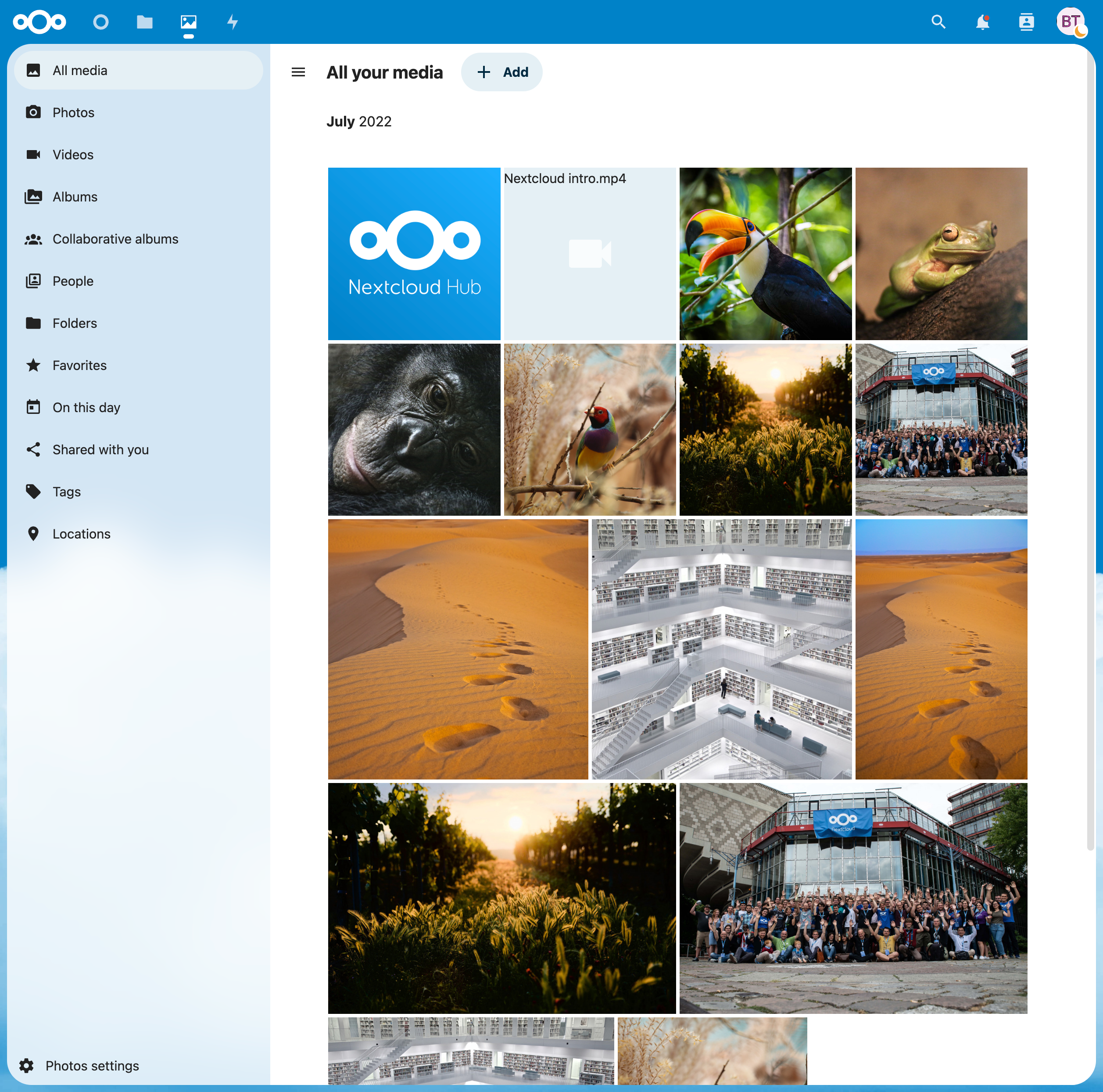
Task: Open the Activity lightning bolt icon
Action: [233, 22]
